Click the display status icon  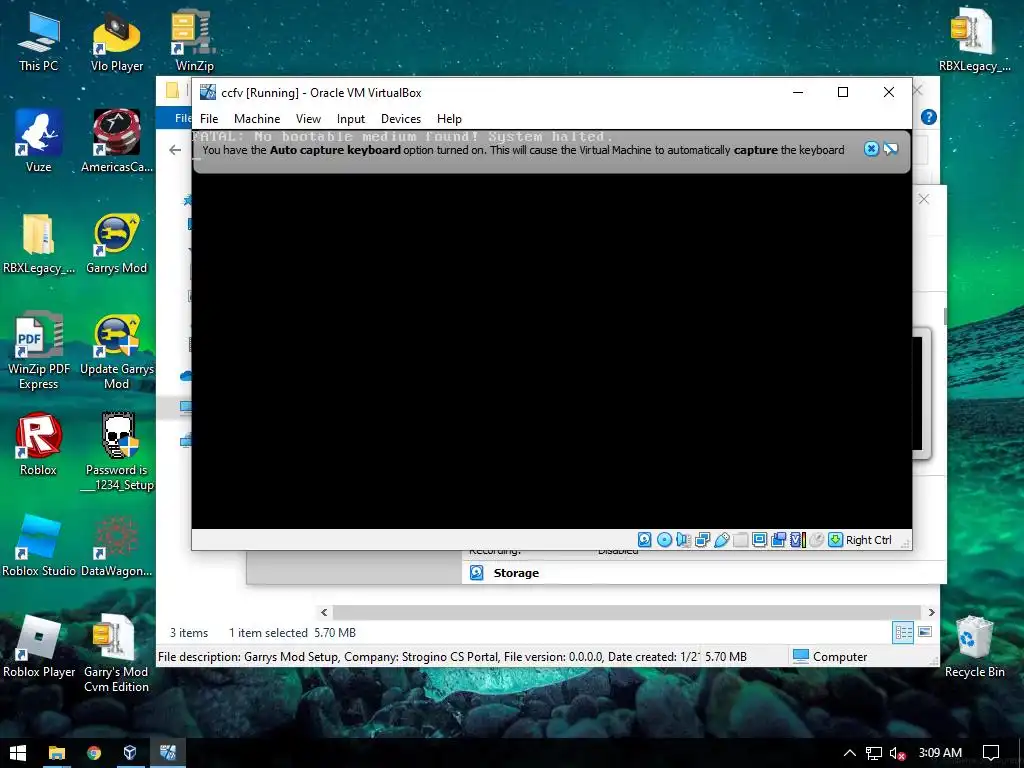pos(760,539)
